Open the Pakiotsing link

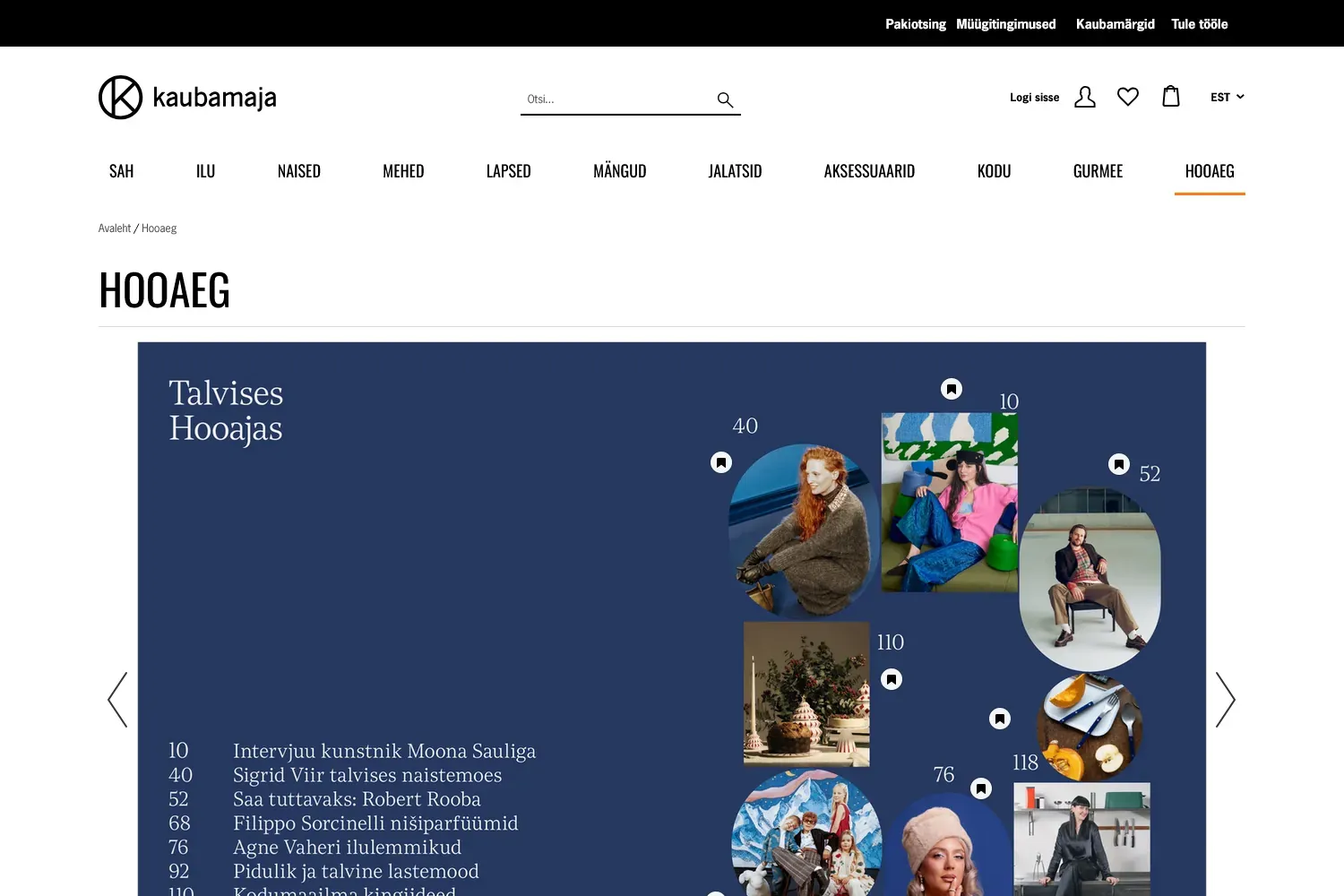coord(915,24)
